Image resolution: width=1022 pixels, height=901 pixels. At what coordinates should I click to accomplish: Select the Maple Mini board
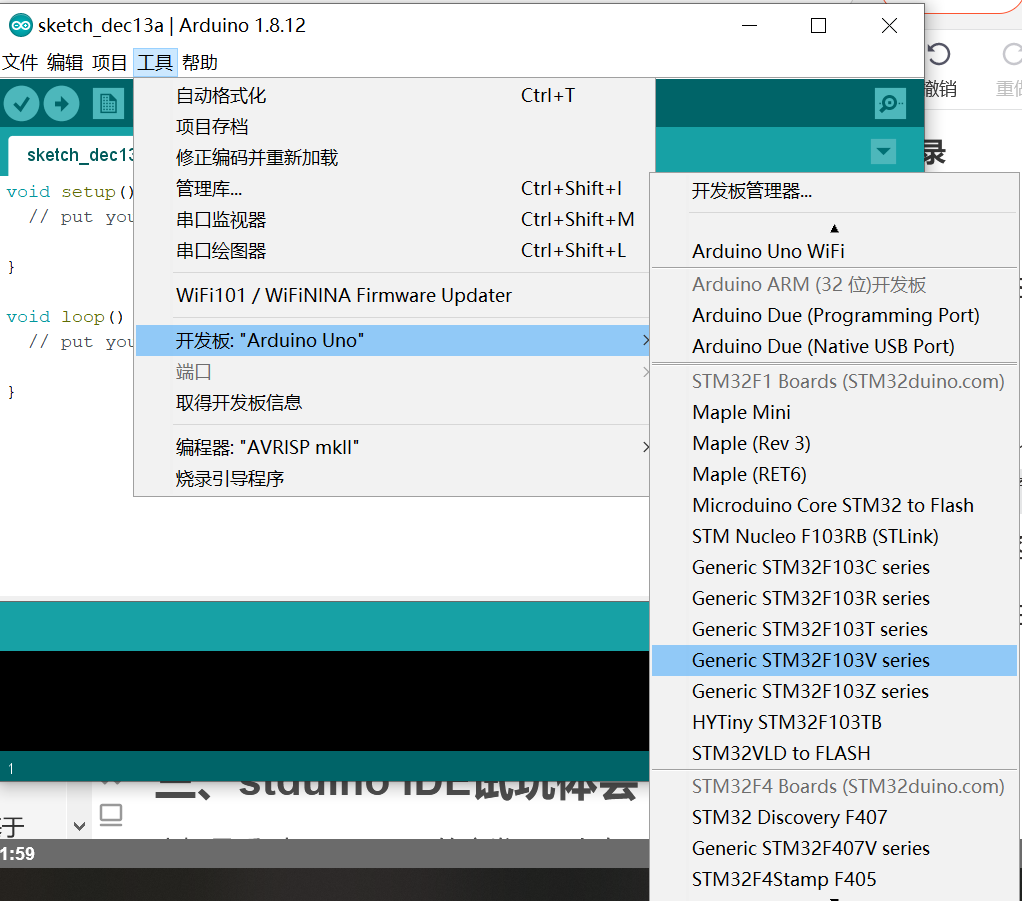834,412
